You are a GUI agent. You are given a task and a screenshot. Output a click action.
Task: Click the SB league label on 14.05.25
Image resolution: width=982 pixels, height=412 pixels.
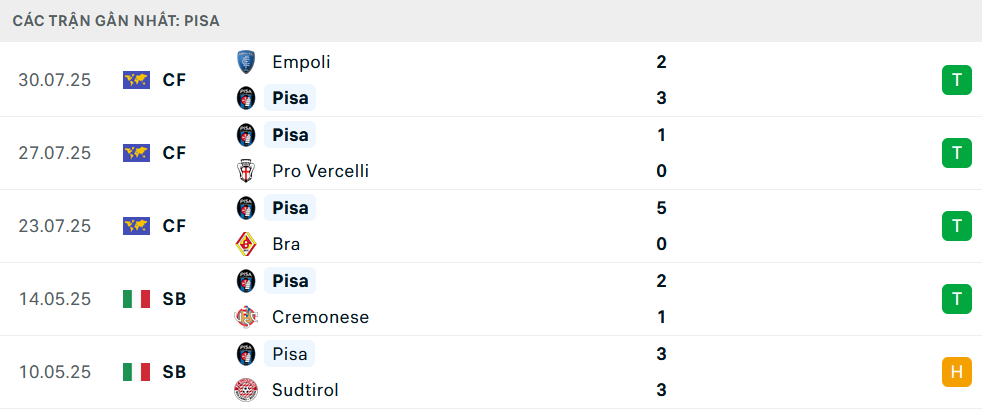click(175, 299)
